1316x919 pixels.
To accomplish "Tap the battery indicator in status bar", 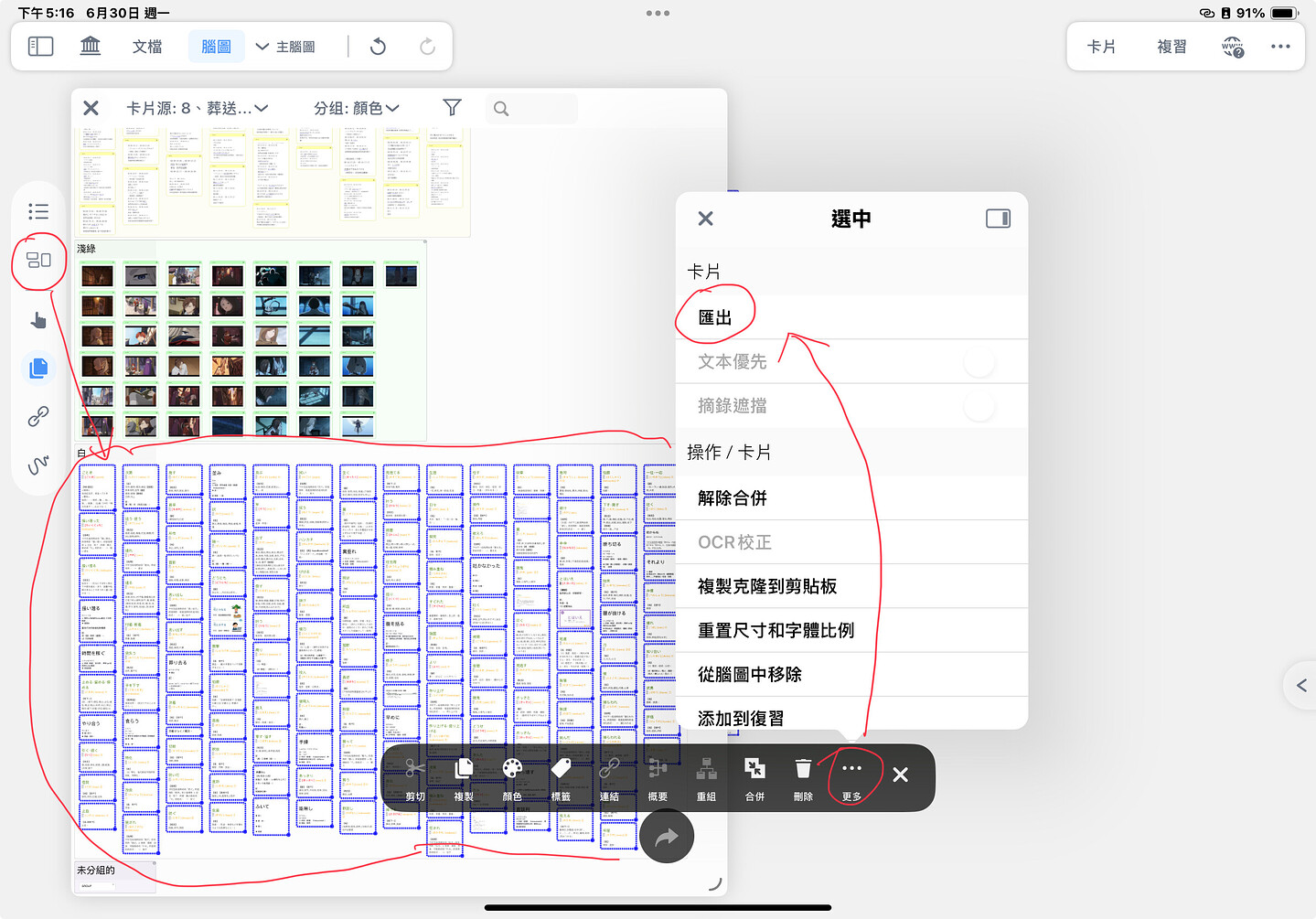I will click(1283, 13).
